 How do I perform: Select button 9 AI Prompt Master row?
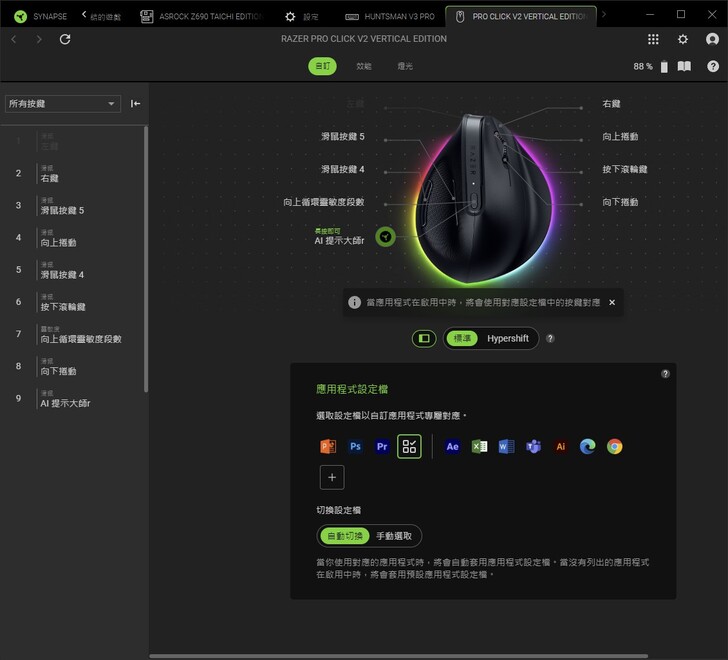click(x=74, y=398)
